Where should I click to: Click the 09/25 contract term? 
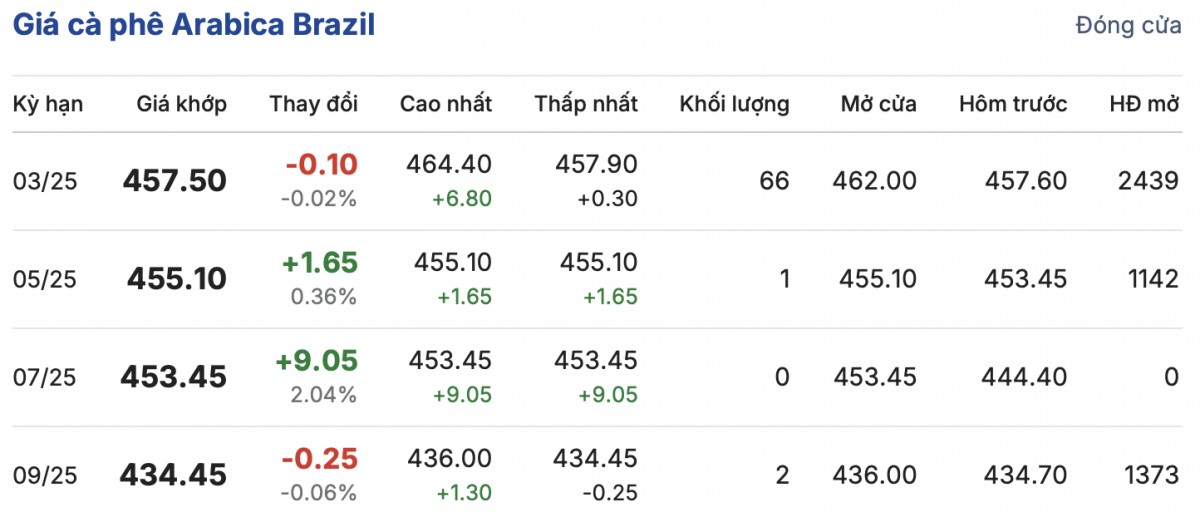(46, 474)
